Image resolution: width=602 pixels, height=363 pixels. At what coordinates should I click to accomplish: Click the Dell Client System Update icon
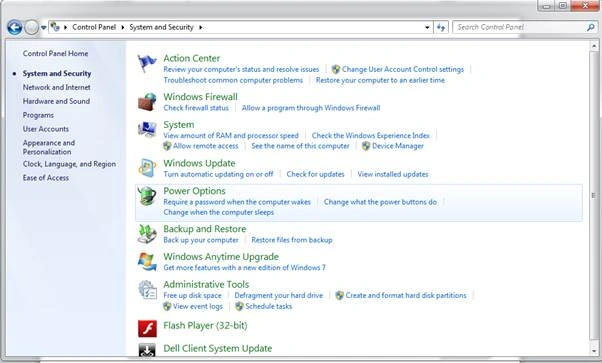pos(147,350)
